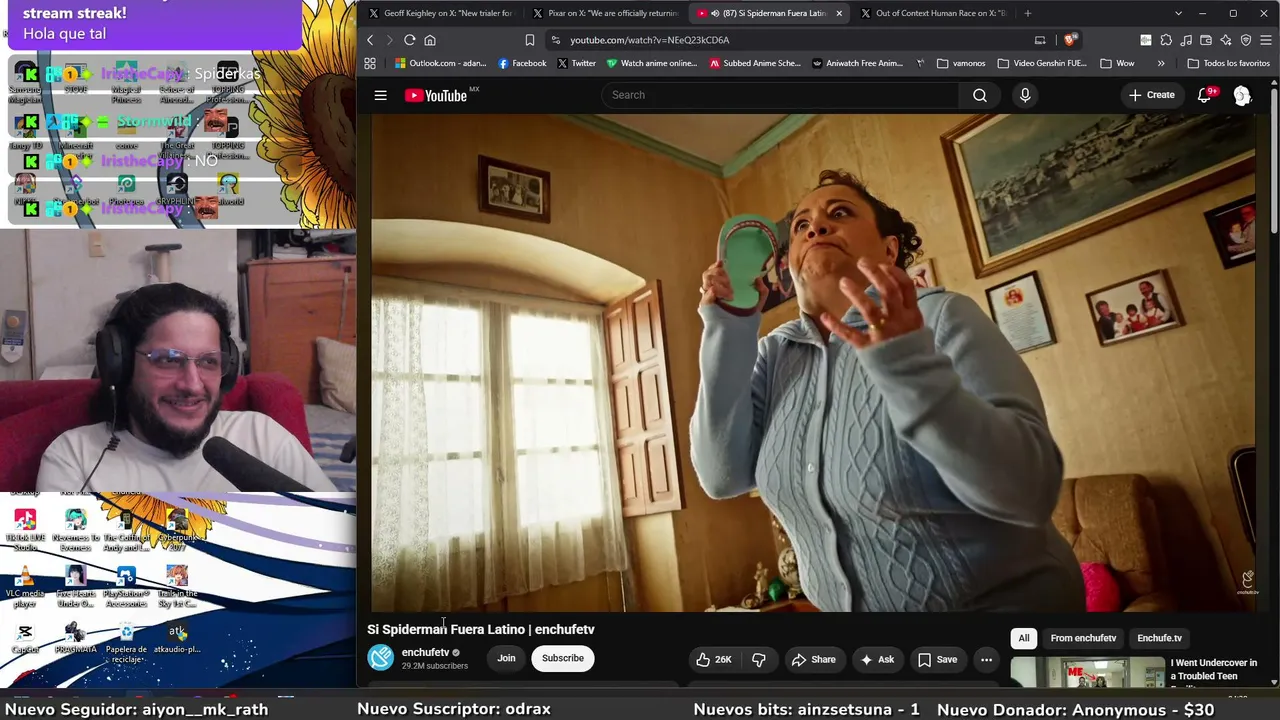1280x720 pixels.
Task: Click the YouTube search magnifier button
Action: pos(980,95)
